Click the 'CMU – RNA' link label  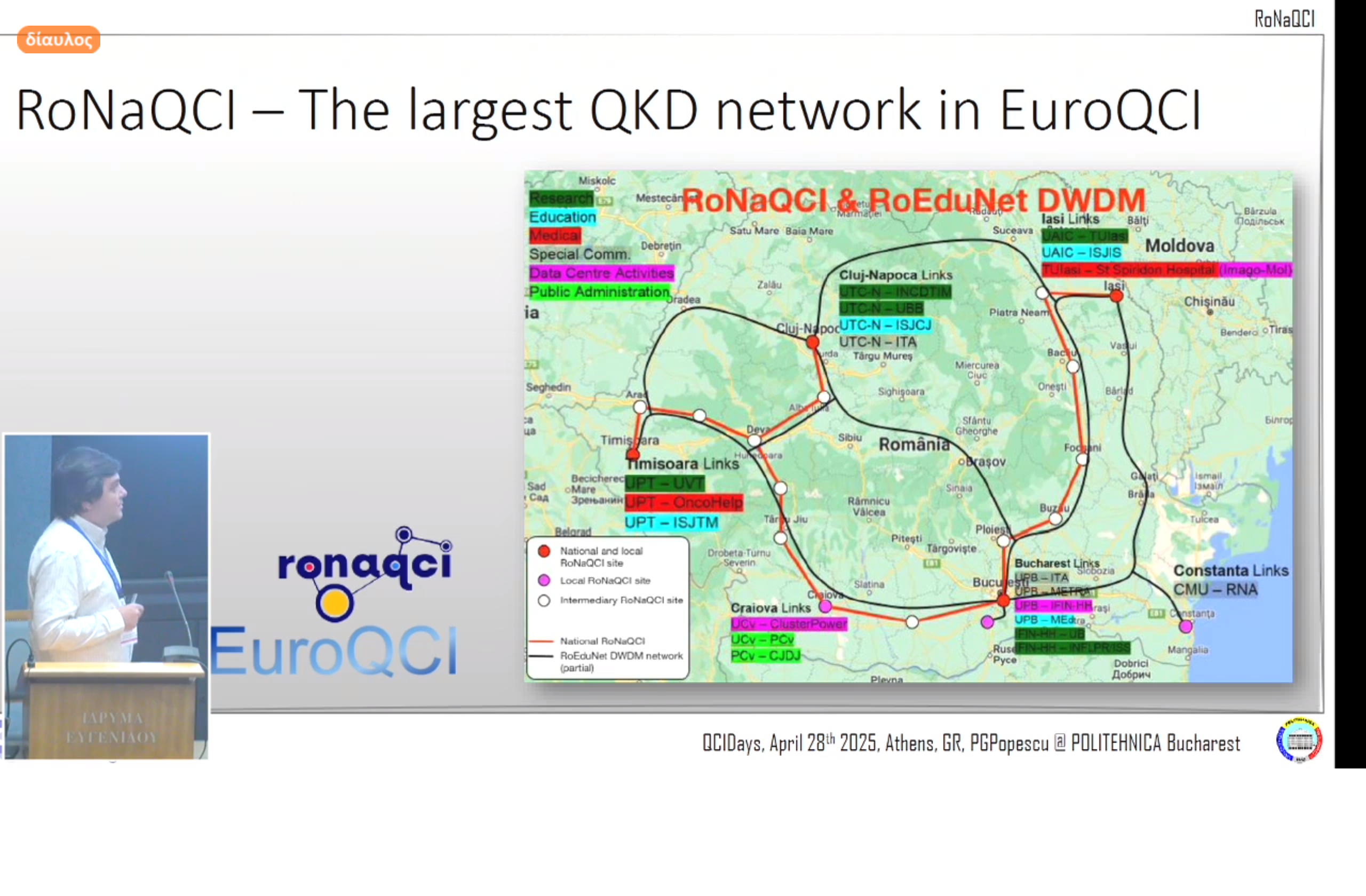pyautogui.click(x=1215, y=590)
